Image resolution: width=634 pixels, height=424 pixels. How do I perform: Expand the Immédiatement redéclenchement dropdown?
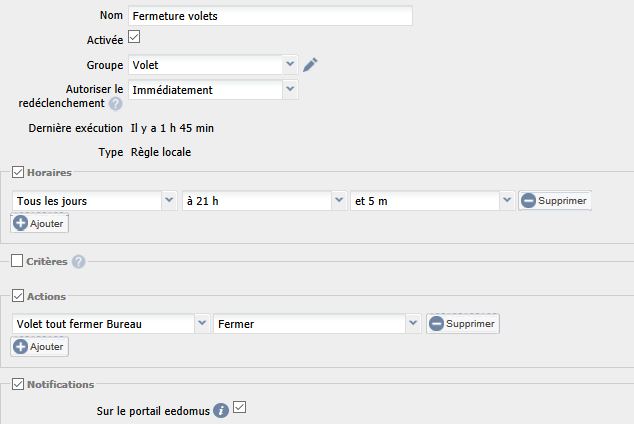(x=213, y=90)
